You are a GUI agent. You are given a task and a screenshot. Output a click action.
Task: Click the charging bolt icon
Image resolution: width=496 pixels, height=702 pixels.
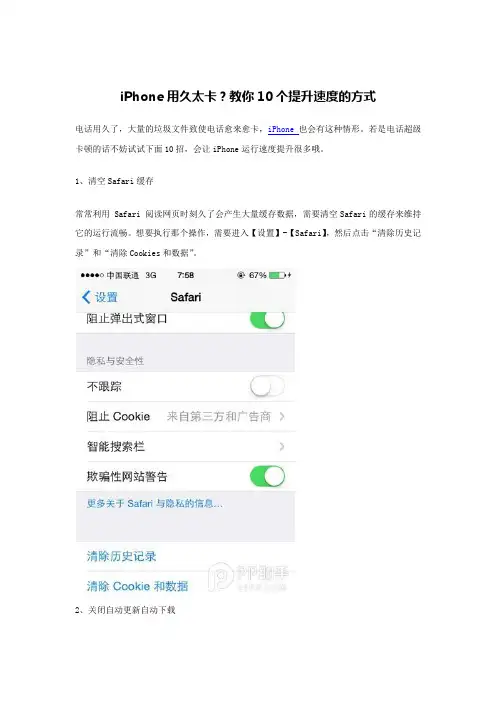[289, 275]
